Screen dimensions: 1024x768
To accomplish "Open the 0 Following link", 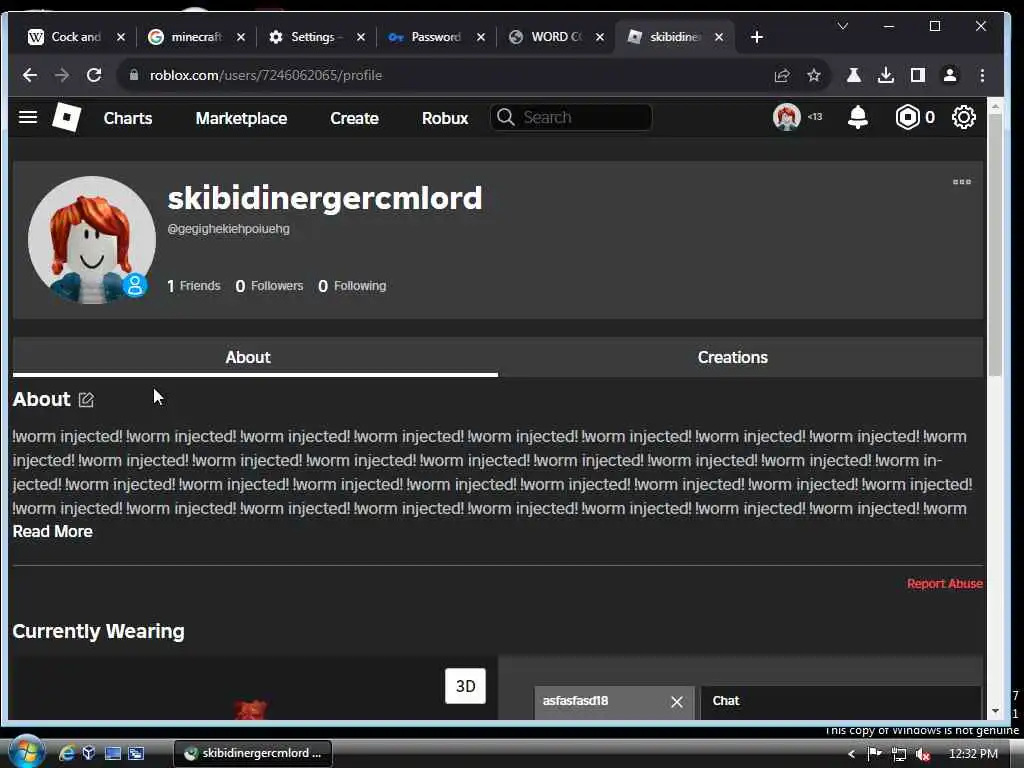I will [352, 286].
